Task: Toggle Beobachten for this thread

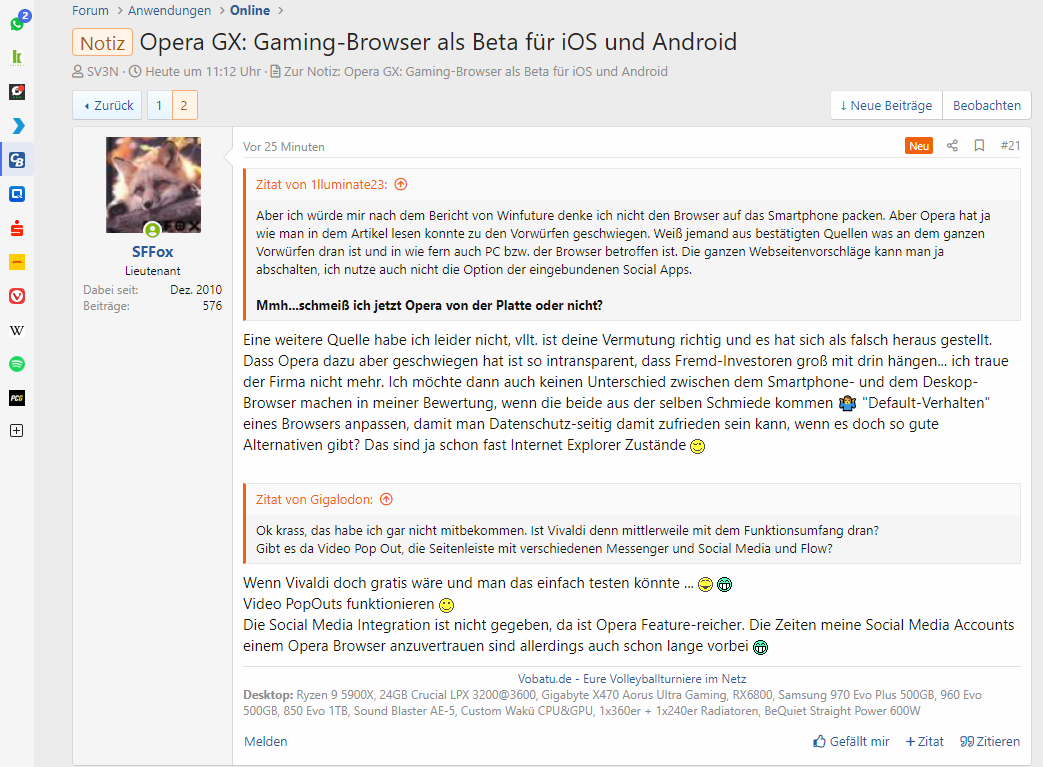Action: click(x=986, y=105)
